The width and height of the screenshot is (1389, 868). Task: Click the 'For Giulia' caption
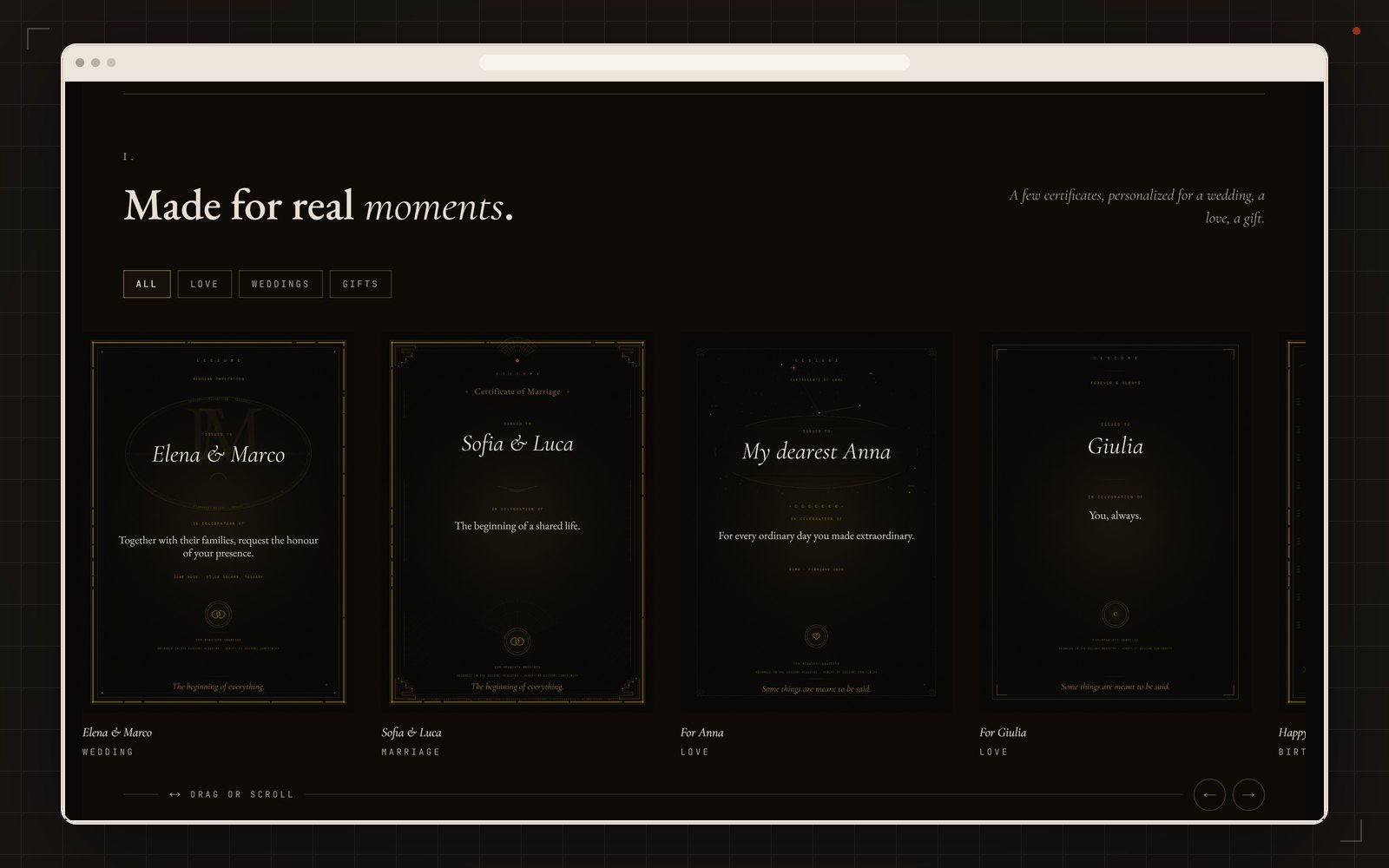pos(1003,733)
